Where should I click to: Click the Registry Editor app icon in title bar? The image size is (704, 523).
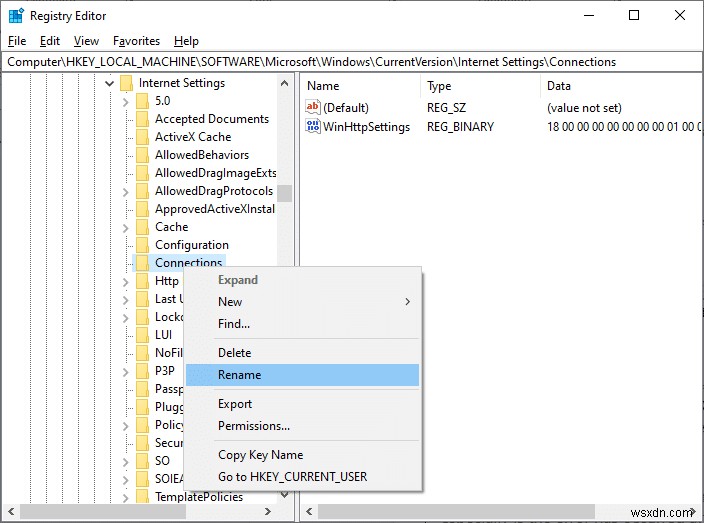coord(16,16)
